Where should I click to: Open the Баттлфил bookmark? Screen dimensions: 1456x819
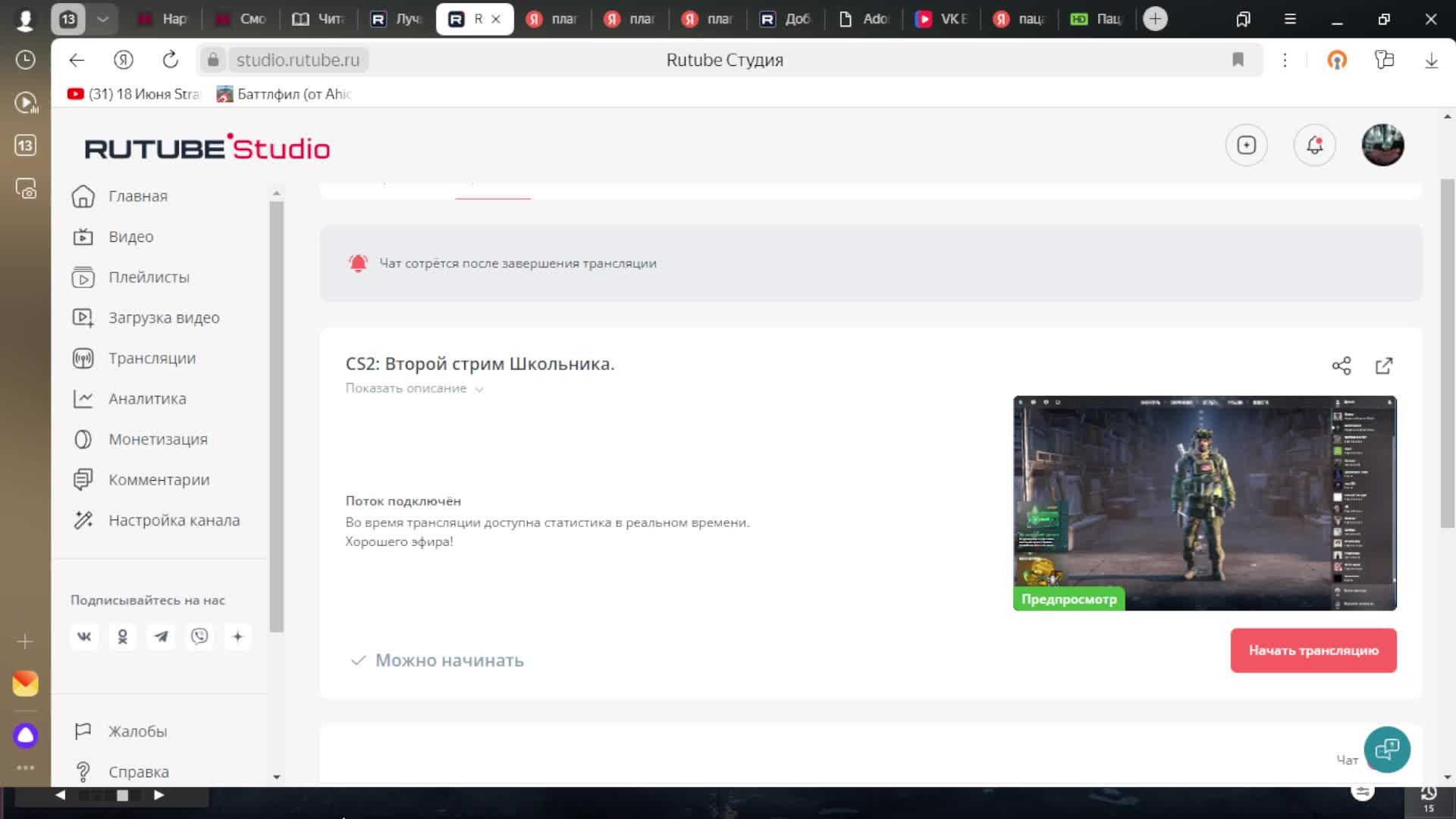pos(284,94)
